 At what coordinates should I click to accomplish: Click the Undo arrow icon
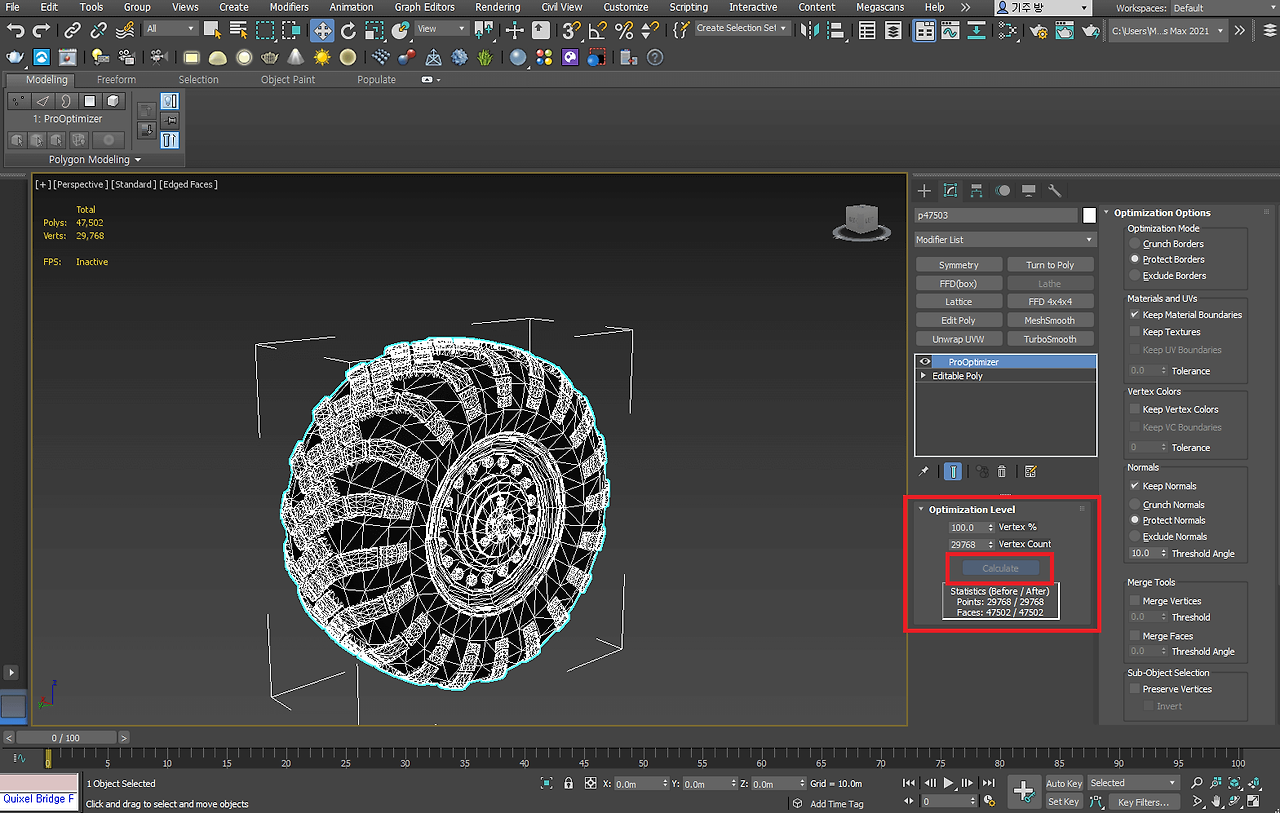[15, 30]
